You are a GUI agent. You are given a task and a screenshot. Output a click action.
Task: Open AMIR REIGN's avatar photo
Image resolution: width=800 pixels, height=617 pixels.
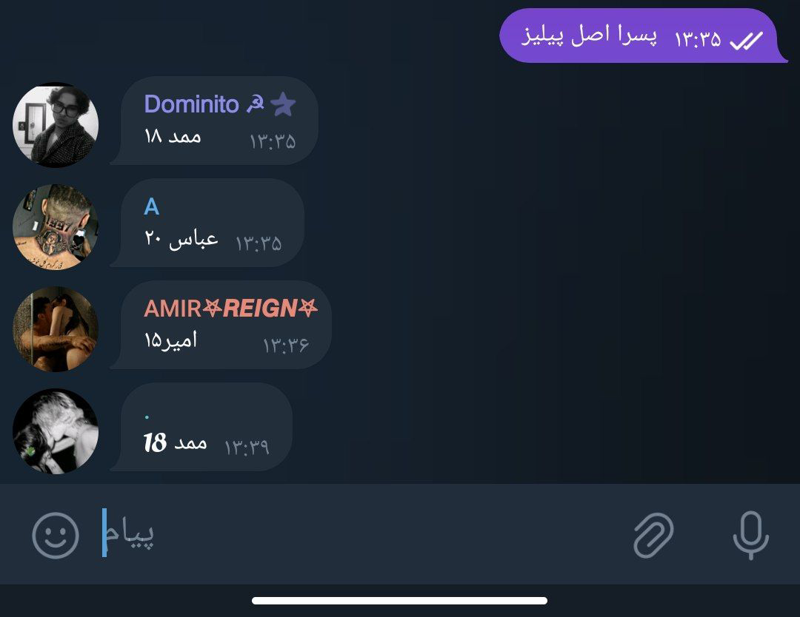click(56, 329)
